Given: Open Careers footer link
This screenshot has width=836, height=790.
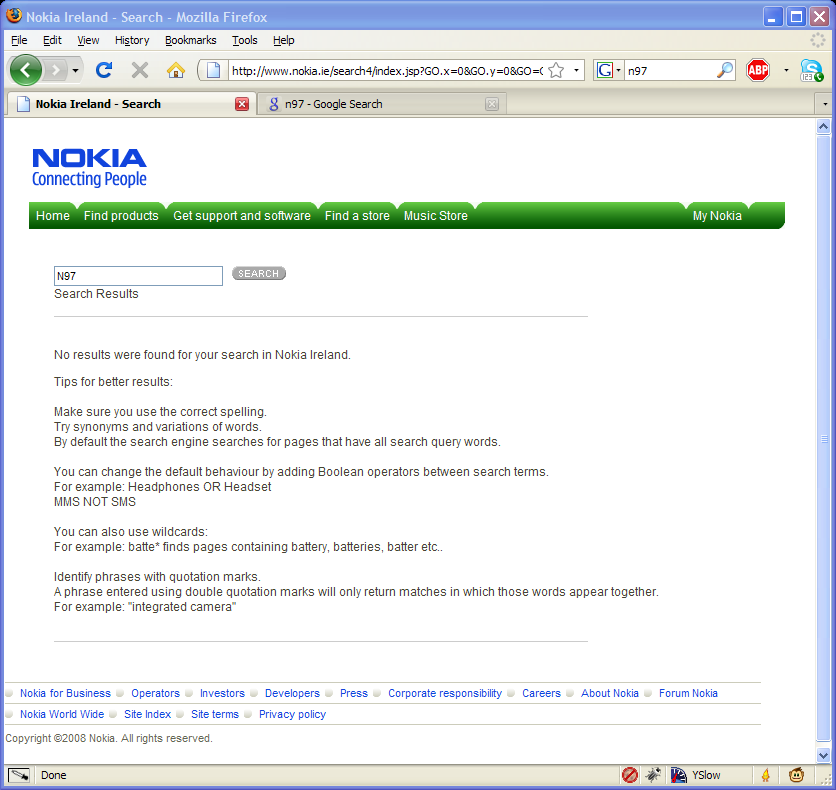Looking at the screenshot, I should 541,693.
